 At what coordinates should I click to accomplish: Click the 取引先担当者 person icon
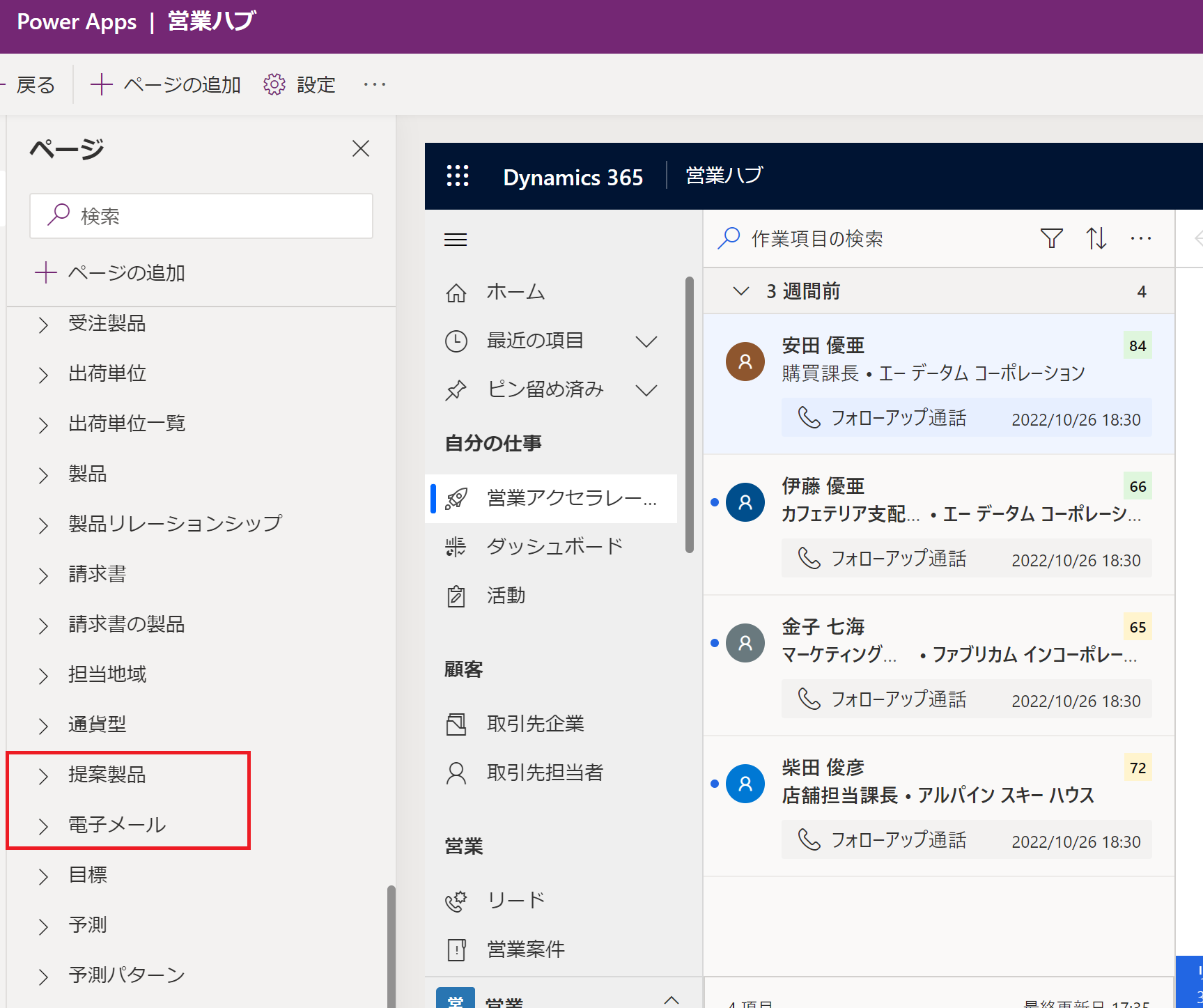click(x=456, y=773)
